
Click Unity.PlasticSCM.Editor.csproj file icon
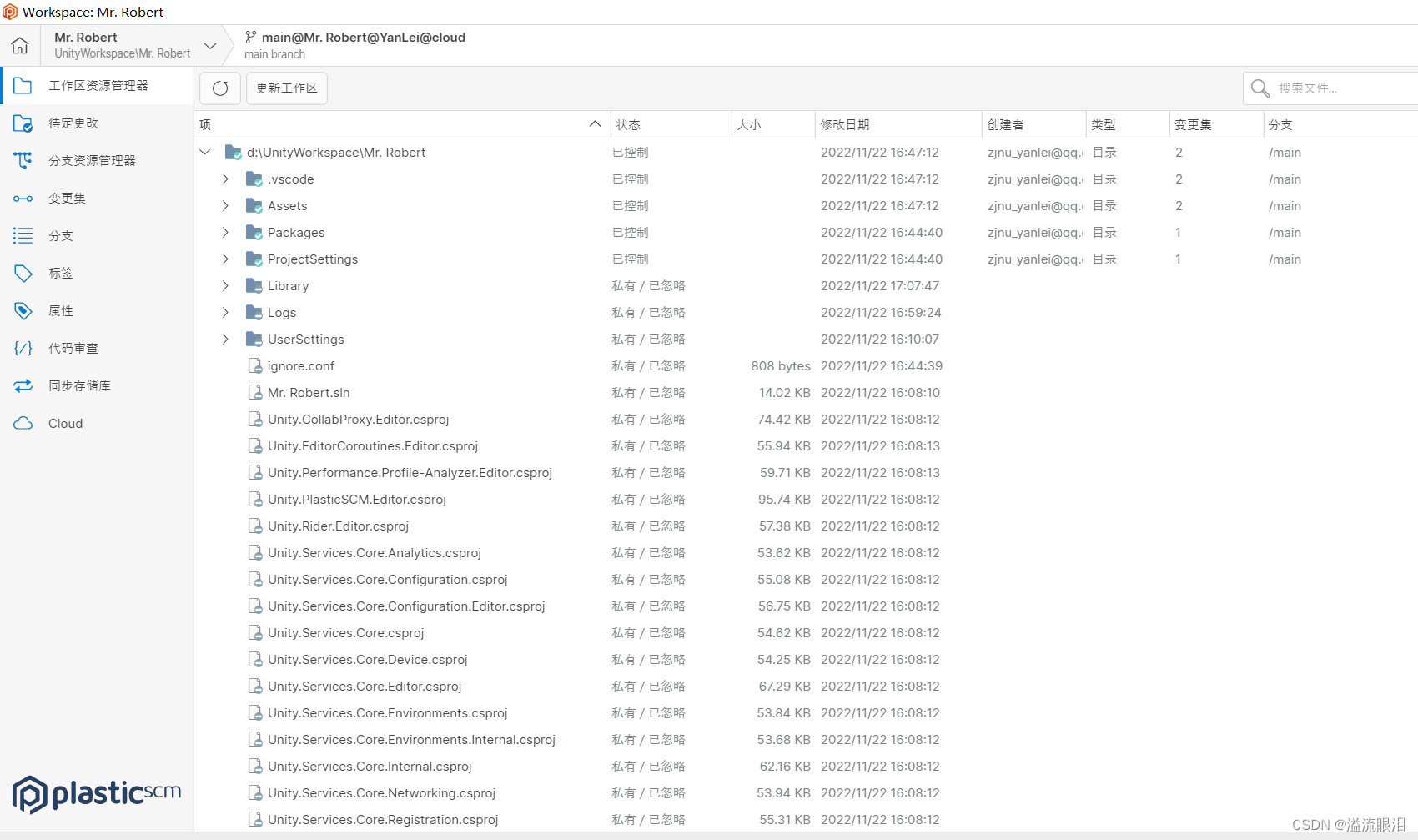point(256,500)
